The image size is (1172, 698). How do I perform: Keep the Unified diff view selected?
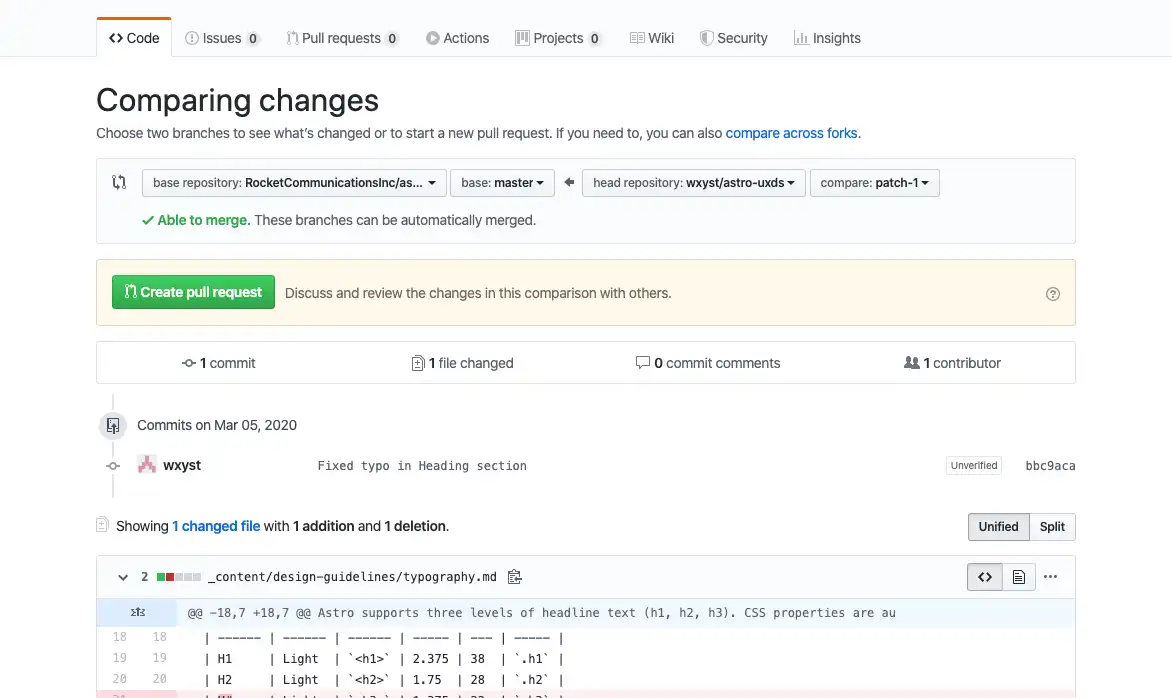pos(998,527)
